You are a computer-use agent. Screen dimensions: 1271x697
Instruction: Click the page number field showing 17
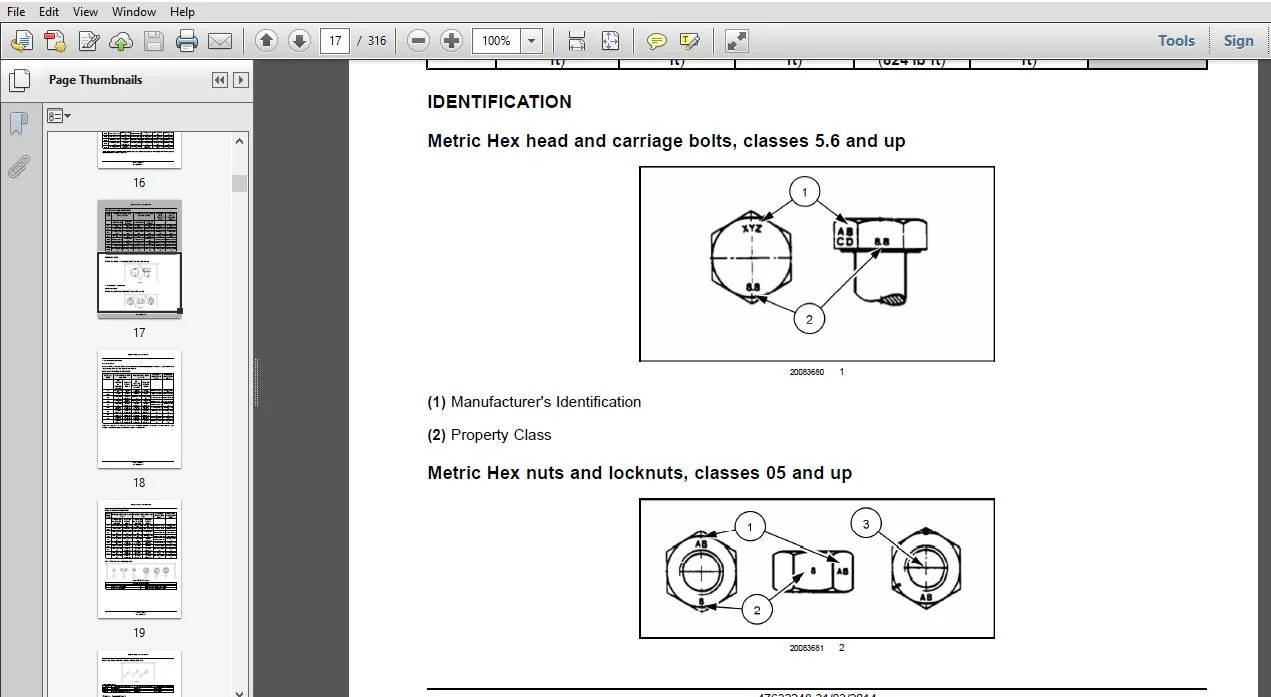(x=334, y=41)
